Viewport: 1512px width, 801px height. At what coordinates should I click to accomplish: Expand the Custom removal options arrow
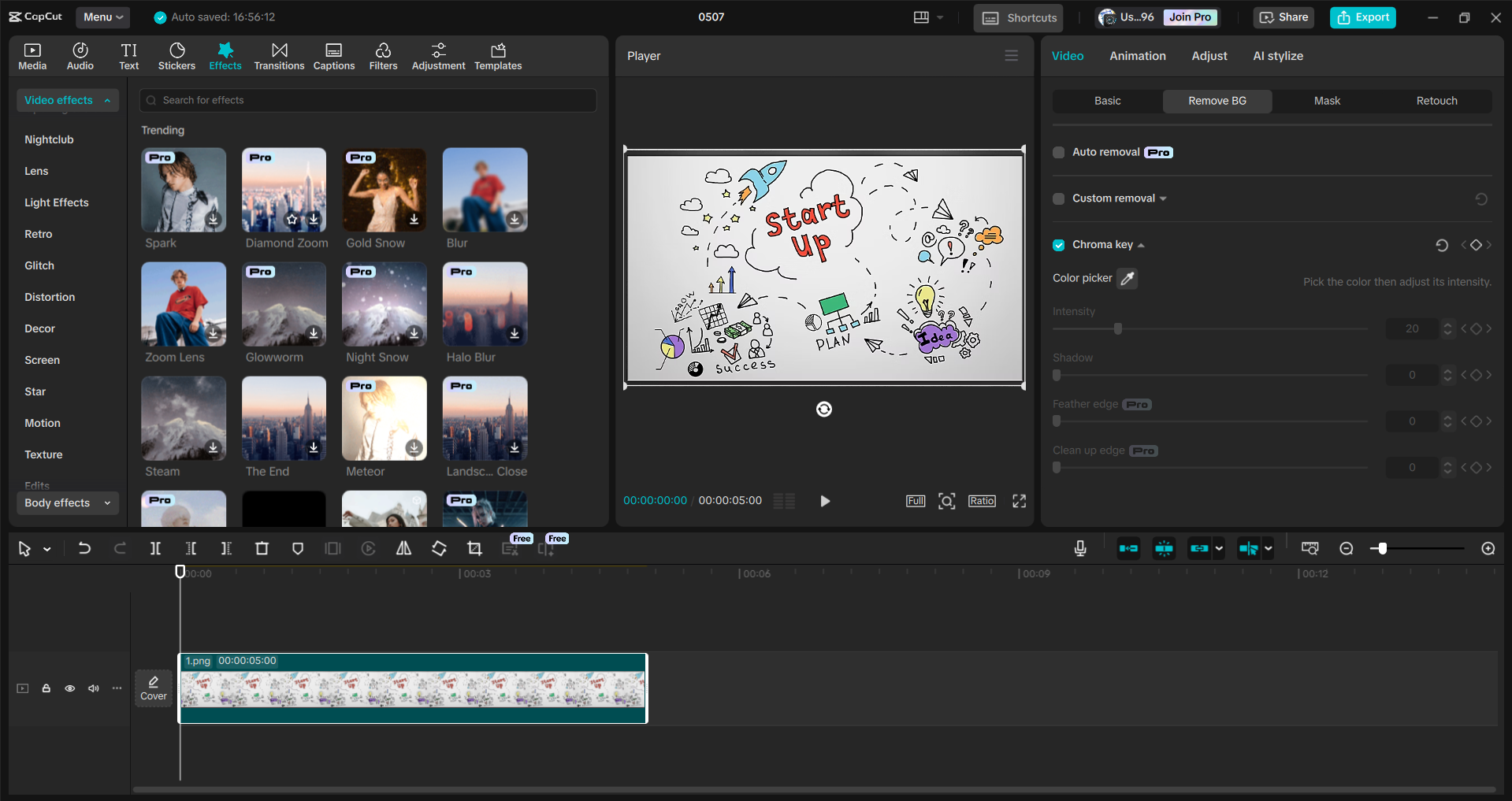1163,199
